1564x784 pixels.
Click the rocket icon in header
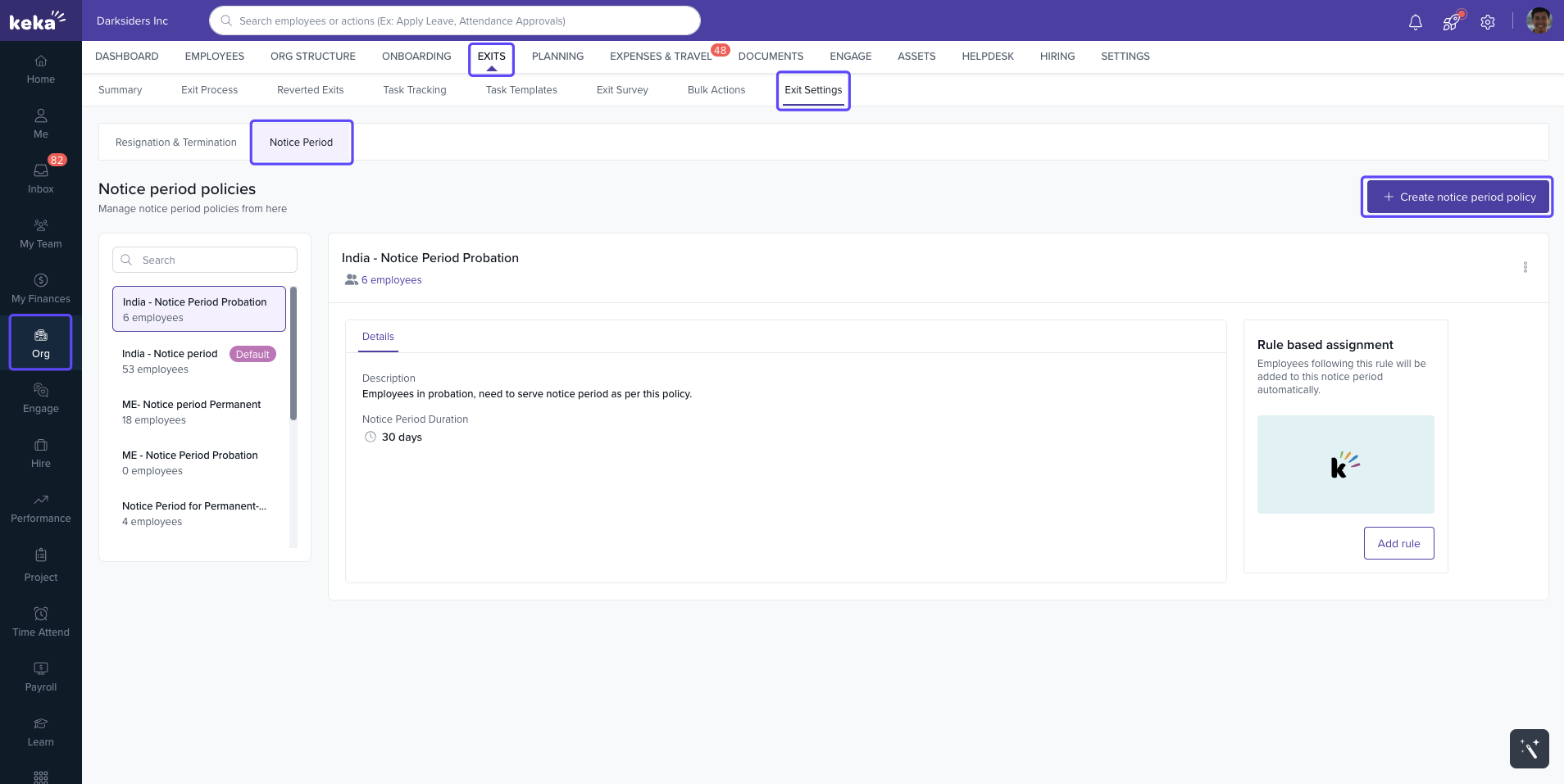click(x=1451, y=22)
